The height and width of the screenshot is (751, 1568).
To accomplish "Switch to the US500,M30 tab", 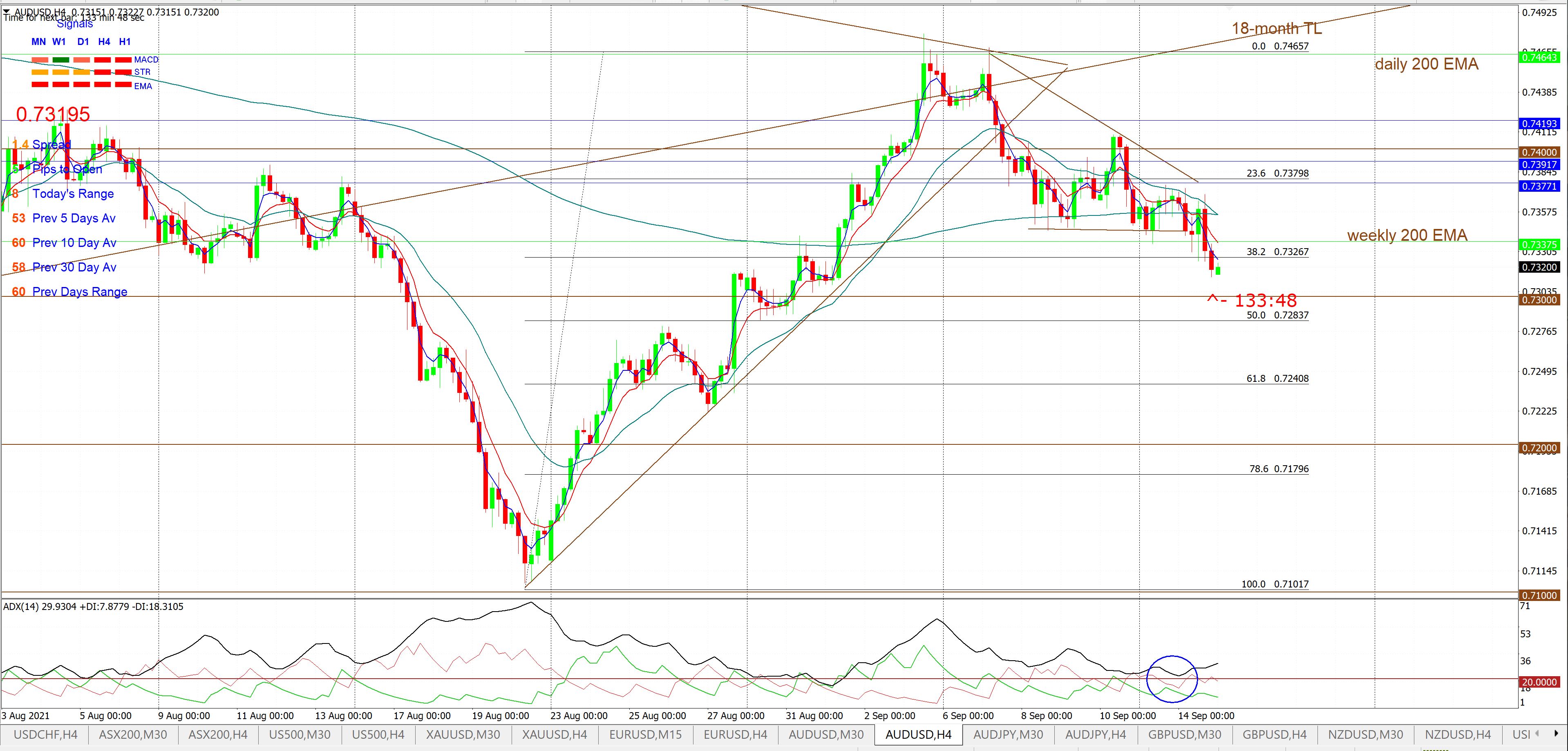I will (x=300, y=735).
